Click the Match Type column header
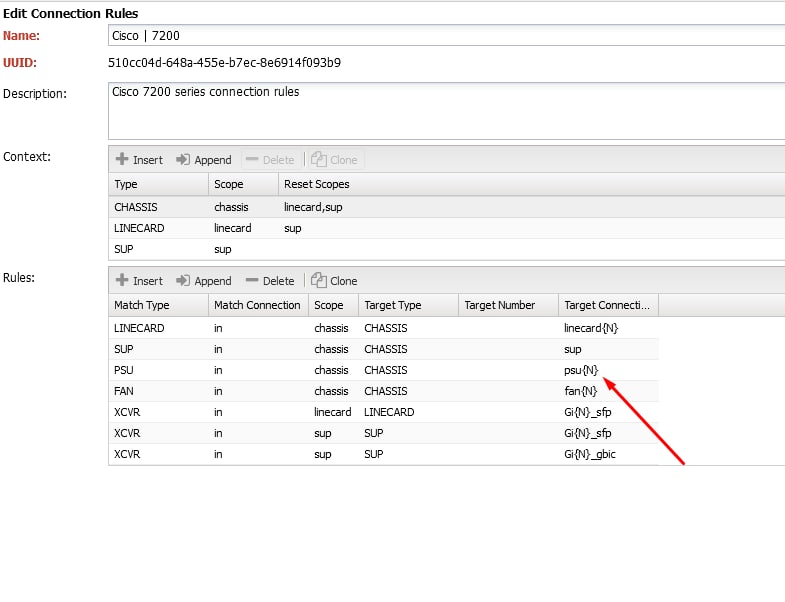The height and width of the screenshot is (602, 785). (x=158, y=305)
